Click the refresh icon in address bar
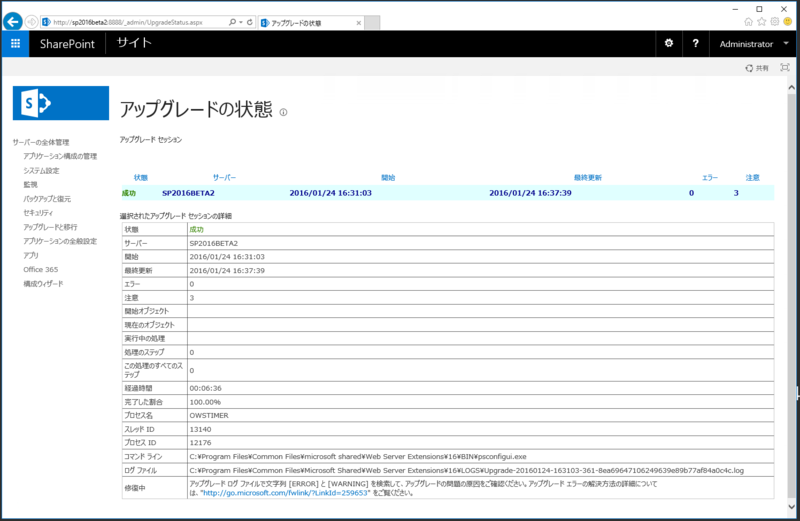This screenshot has width=800, height=521. (x=249, y=22)
